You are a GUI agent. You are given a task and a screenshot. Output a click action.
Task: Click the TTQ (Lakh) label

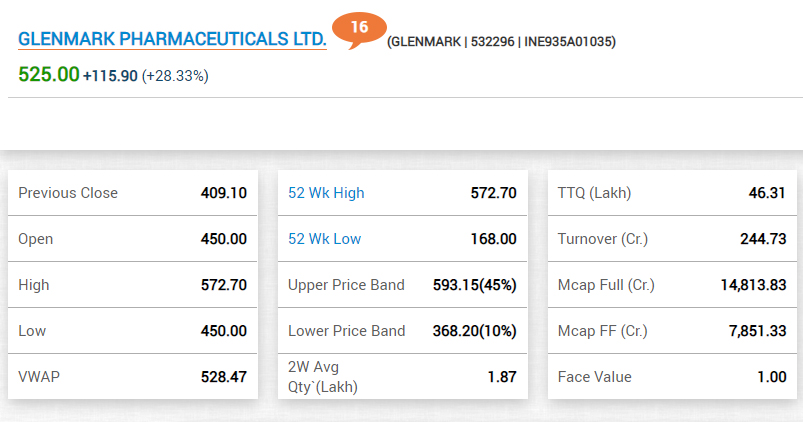[594, 193]
